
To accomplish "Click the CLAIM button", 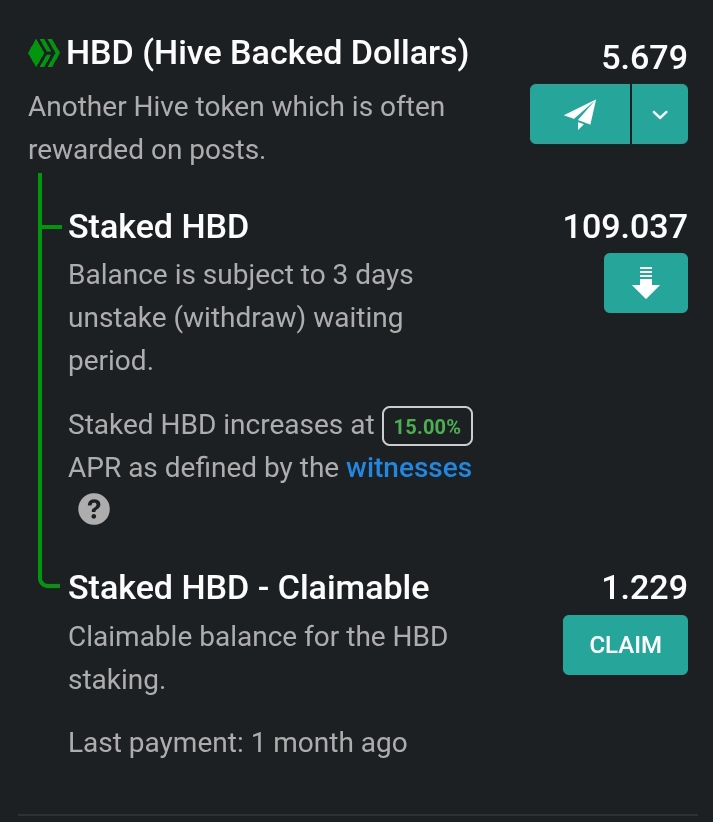I will (625, 645).
